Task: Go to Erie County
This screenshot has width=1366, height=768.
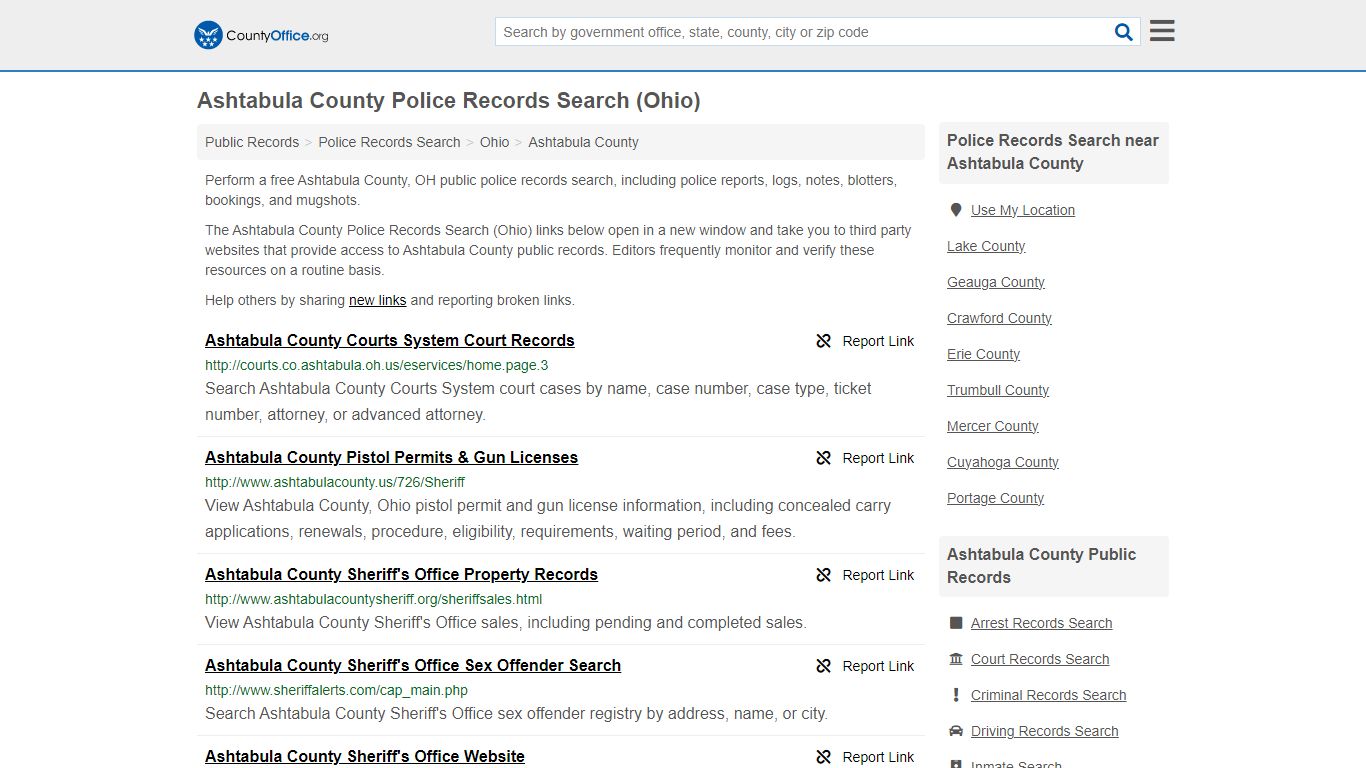Action: pyautogui.click(x=983, y=354)
